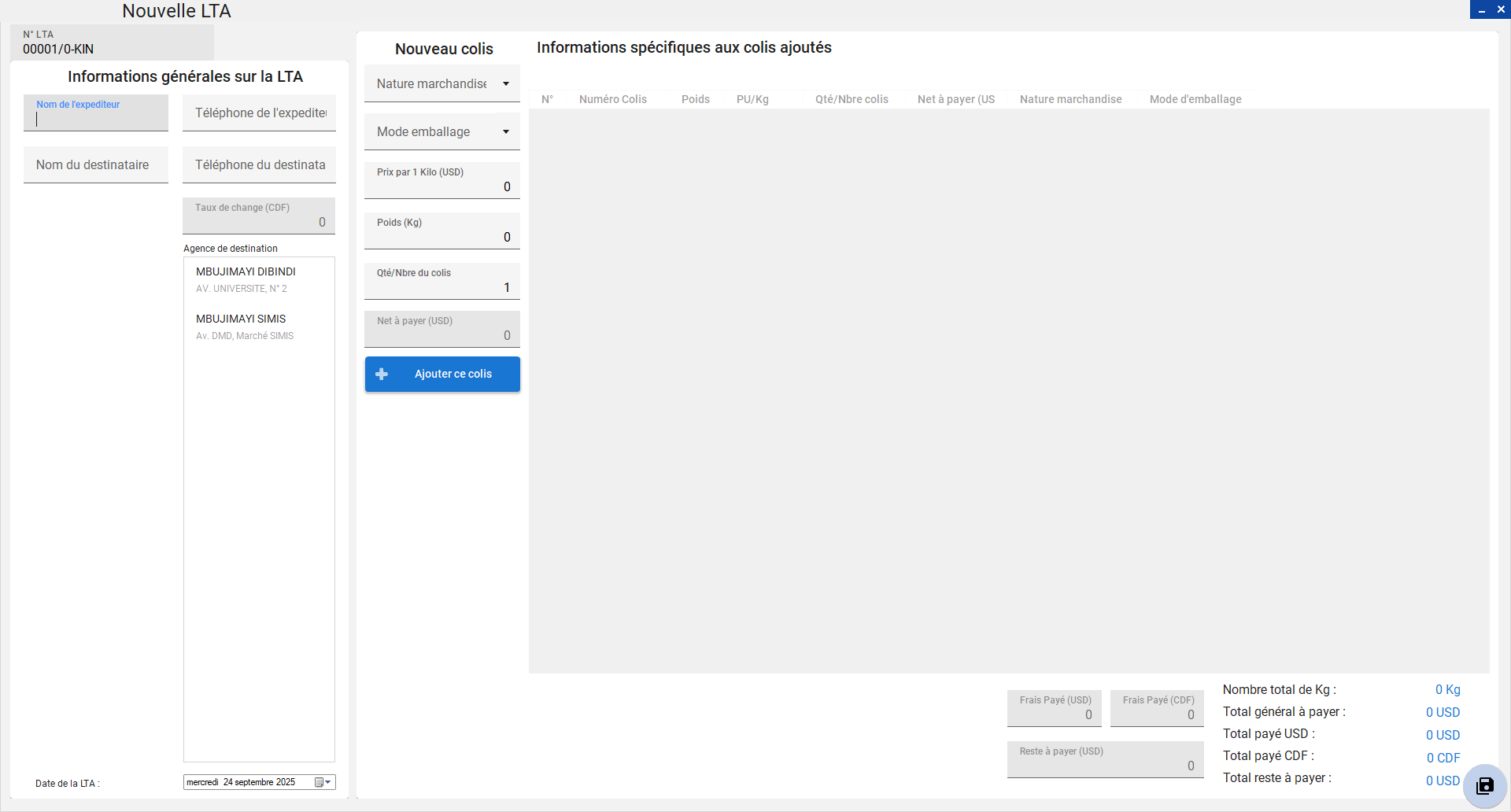Screen dimensions: 1511x812
Task: Click the Qté/Nbre du colis field
Action: coord(441,287)
